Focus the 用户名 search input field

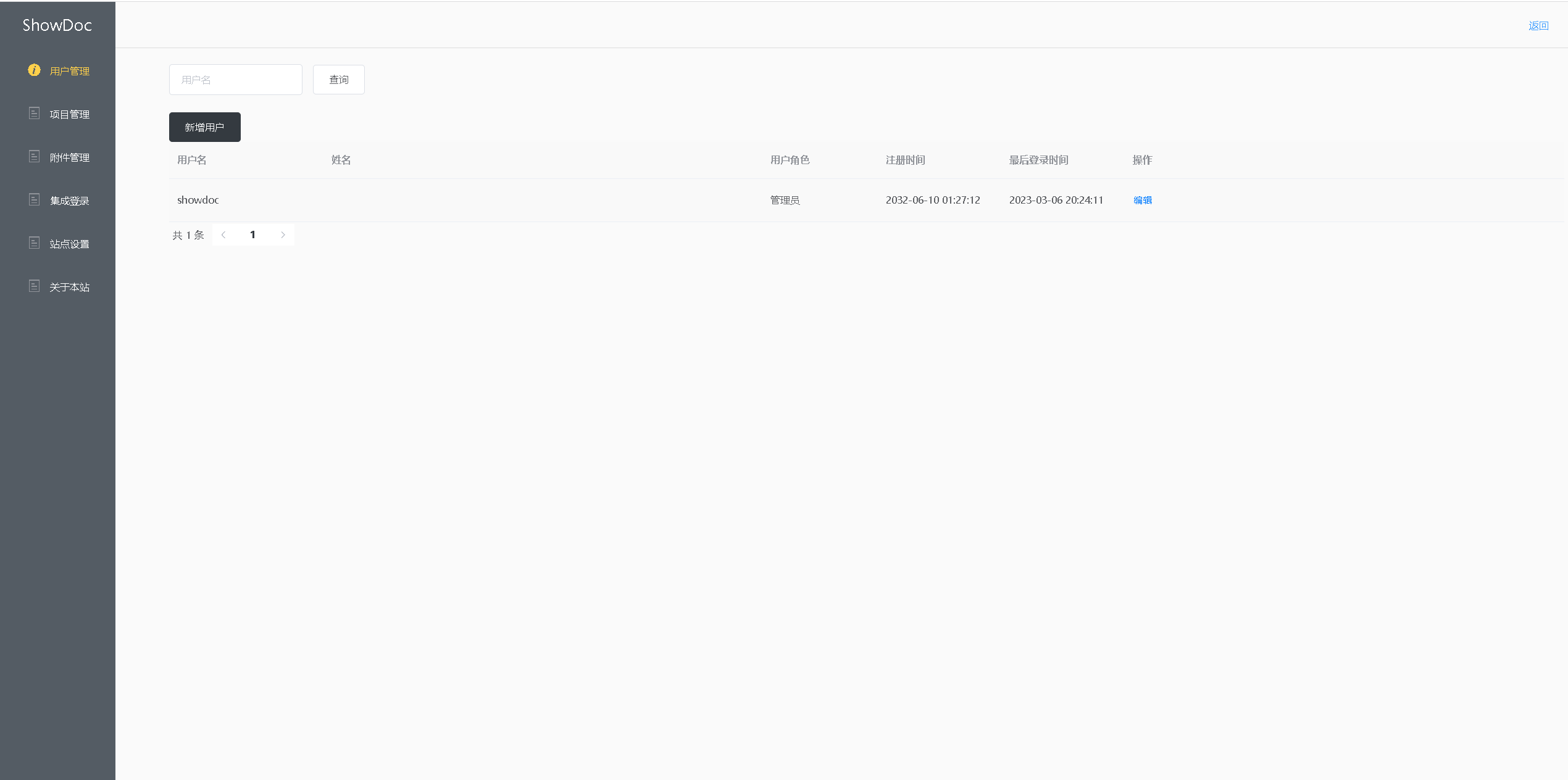coord(235,80)
